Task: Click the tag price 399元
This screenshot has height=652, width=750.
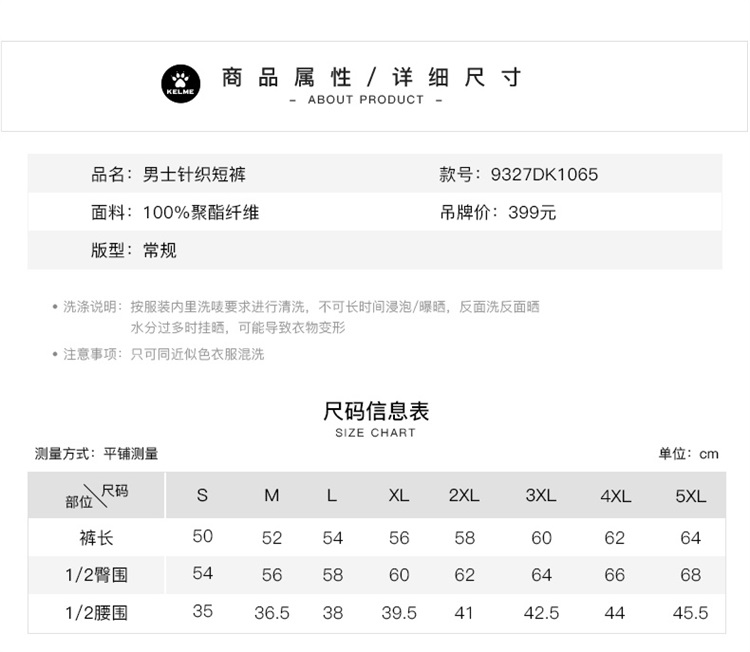Action: click(532, 212)
